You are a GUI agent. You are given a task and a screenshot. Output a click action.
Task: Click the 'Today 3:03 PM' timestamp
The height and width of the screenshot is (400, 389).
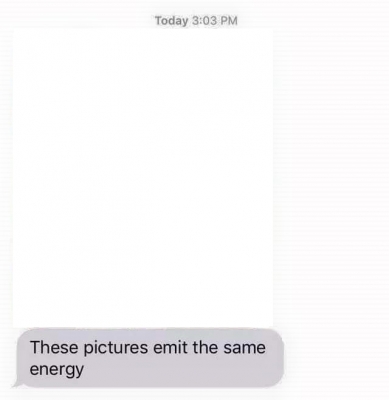tap(196, 21)
